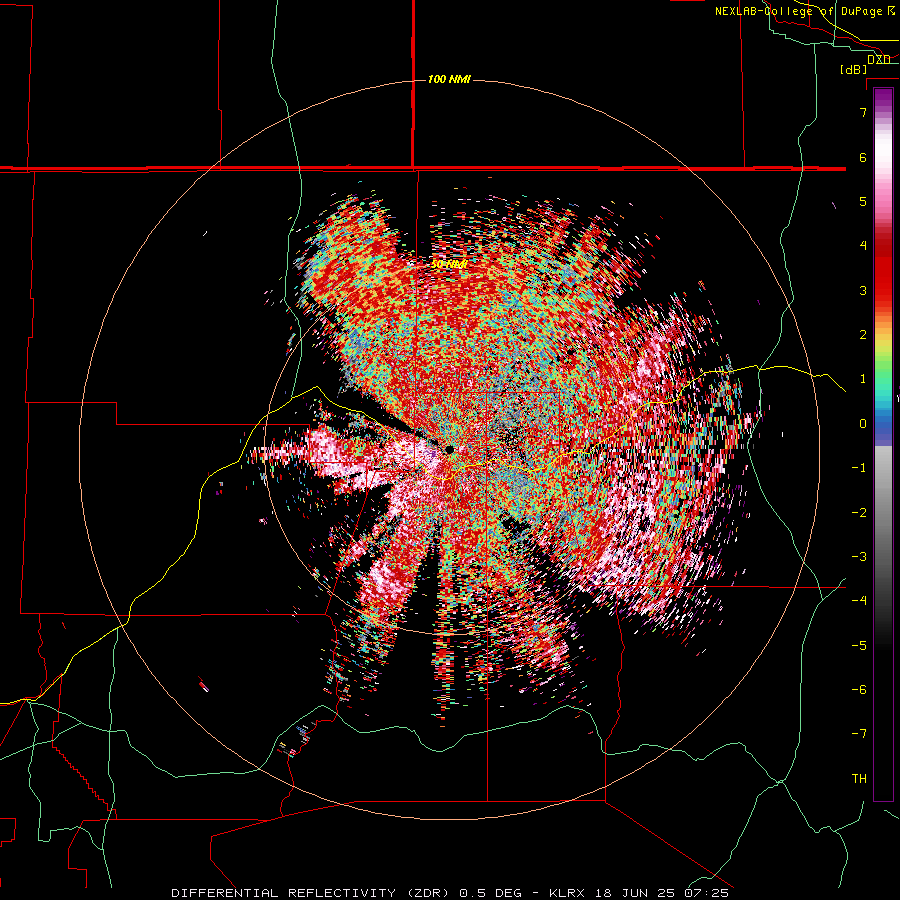Click the 50 NMI range ring label
Viewport: 900px width, 900px height.
pyautogui.click(x=448, y=264)
